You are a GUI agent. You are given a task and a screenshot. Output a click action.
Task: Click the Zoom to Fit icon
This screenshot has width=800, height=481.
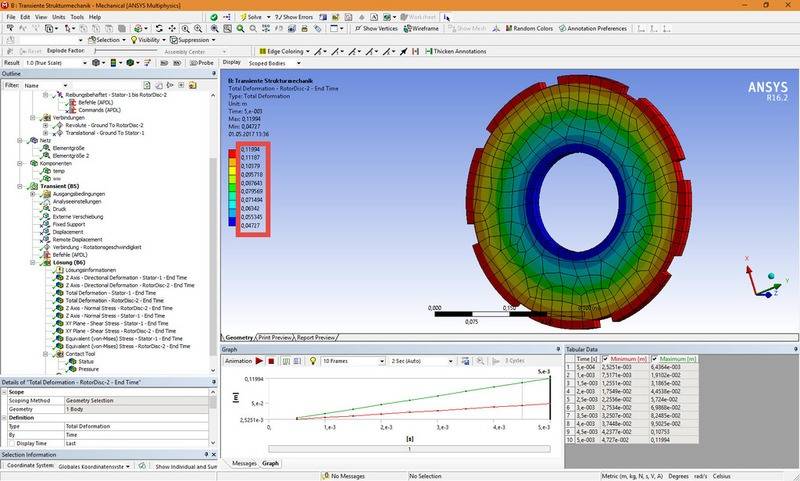(214, 29)
